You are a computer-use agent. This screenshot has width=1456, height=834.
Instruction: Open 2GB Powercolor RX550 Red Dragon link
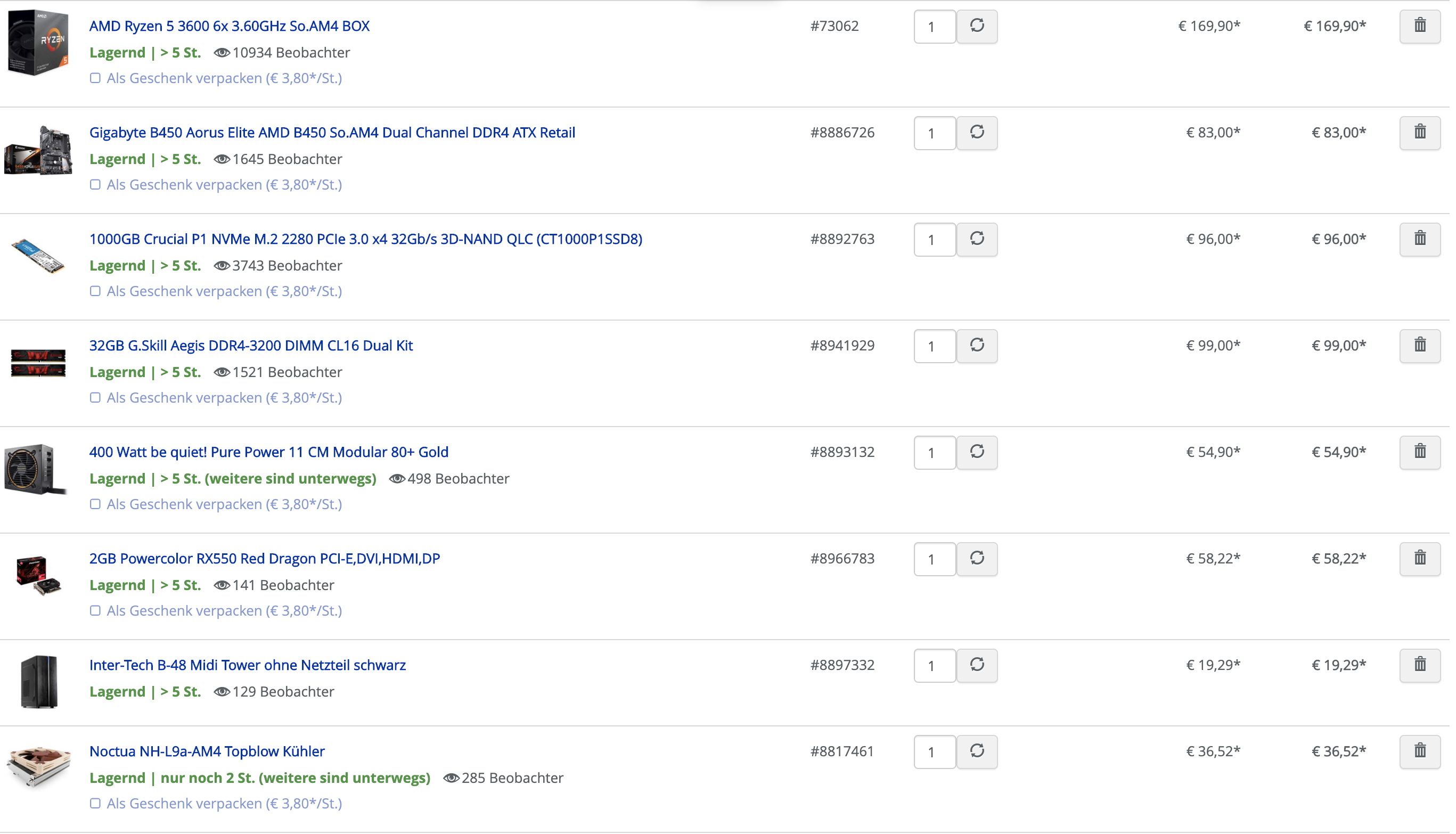tap(266, 559)
